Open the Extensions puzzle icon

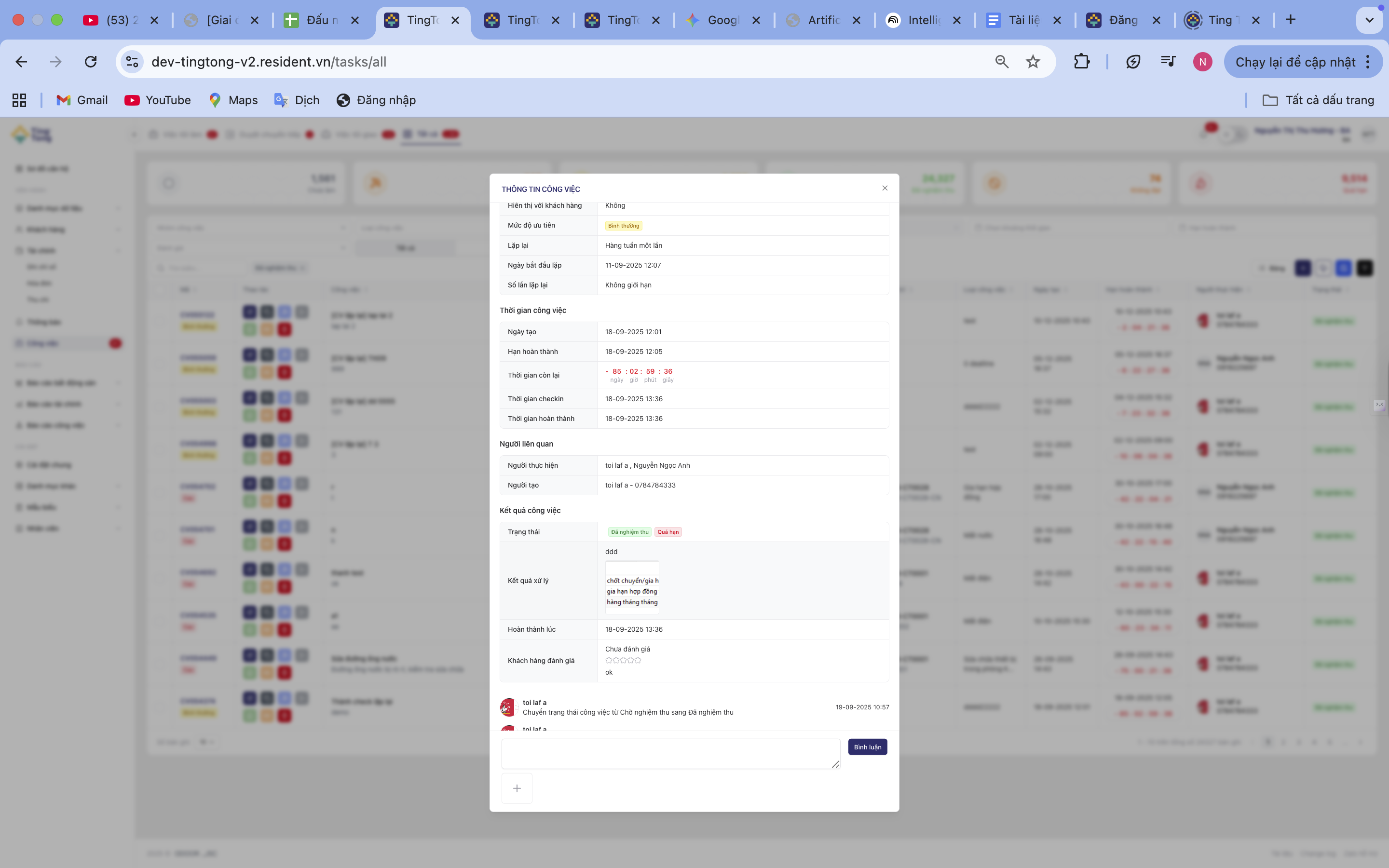pyautogui.click(x=1081, y=62)
